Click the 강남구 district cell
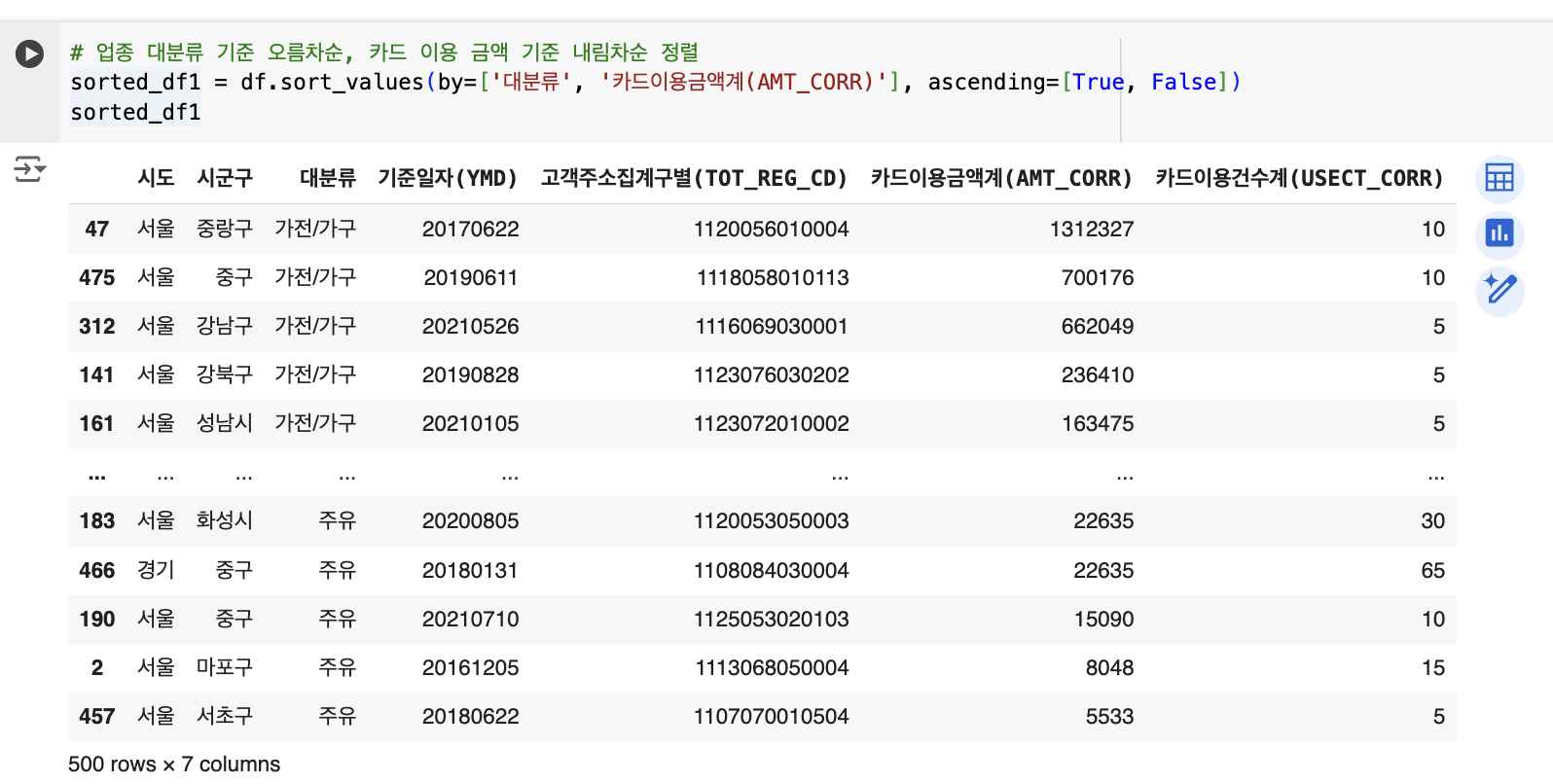The width and height of the screenshot is (1553, 784). pos(225,327)
